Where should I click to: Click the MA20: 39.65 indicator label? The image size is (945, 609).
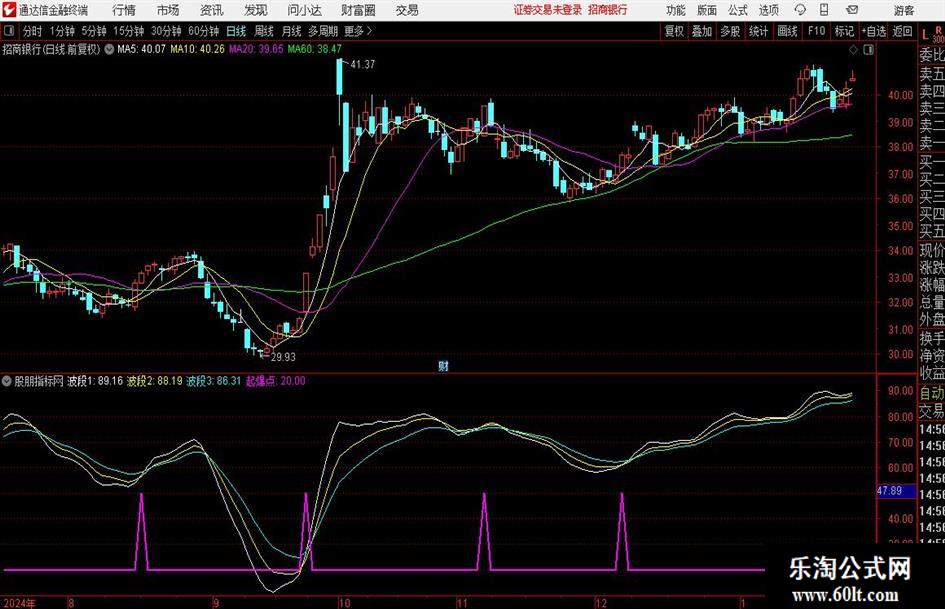(256, 49)
